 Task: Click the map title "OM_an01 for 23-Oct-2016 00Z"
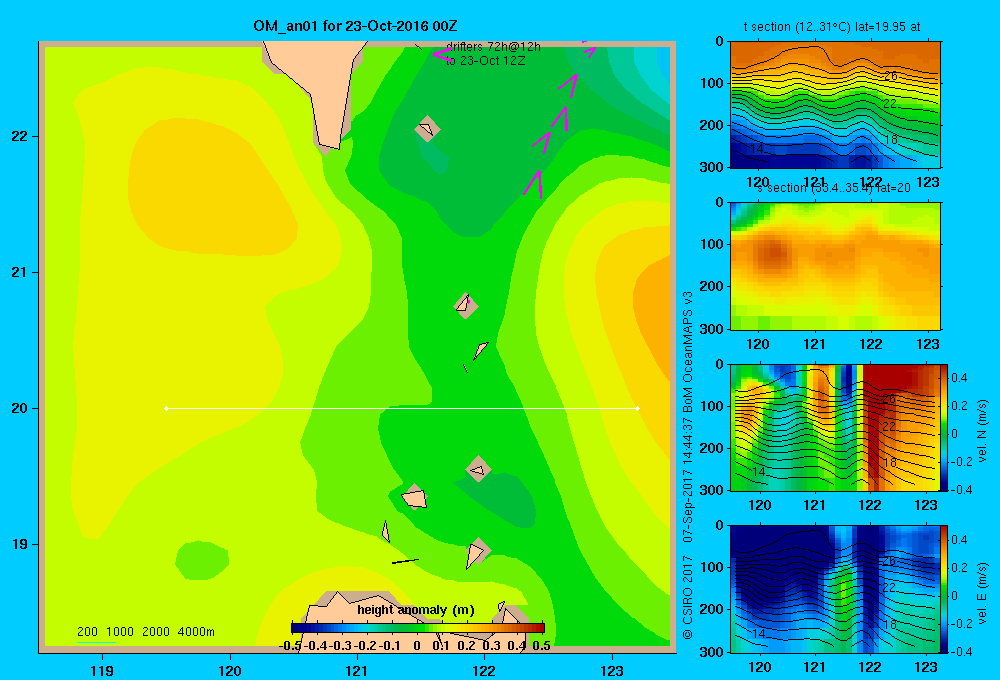[355, 26]
